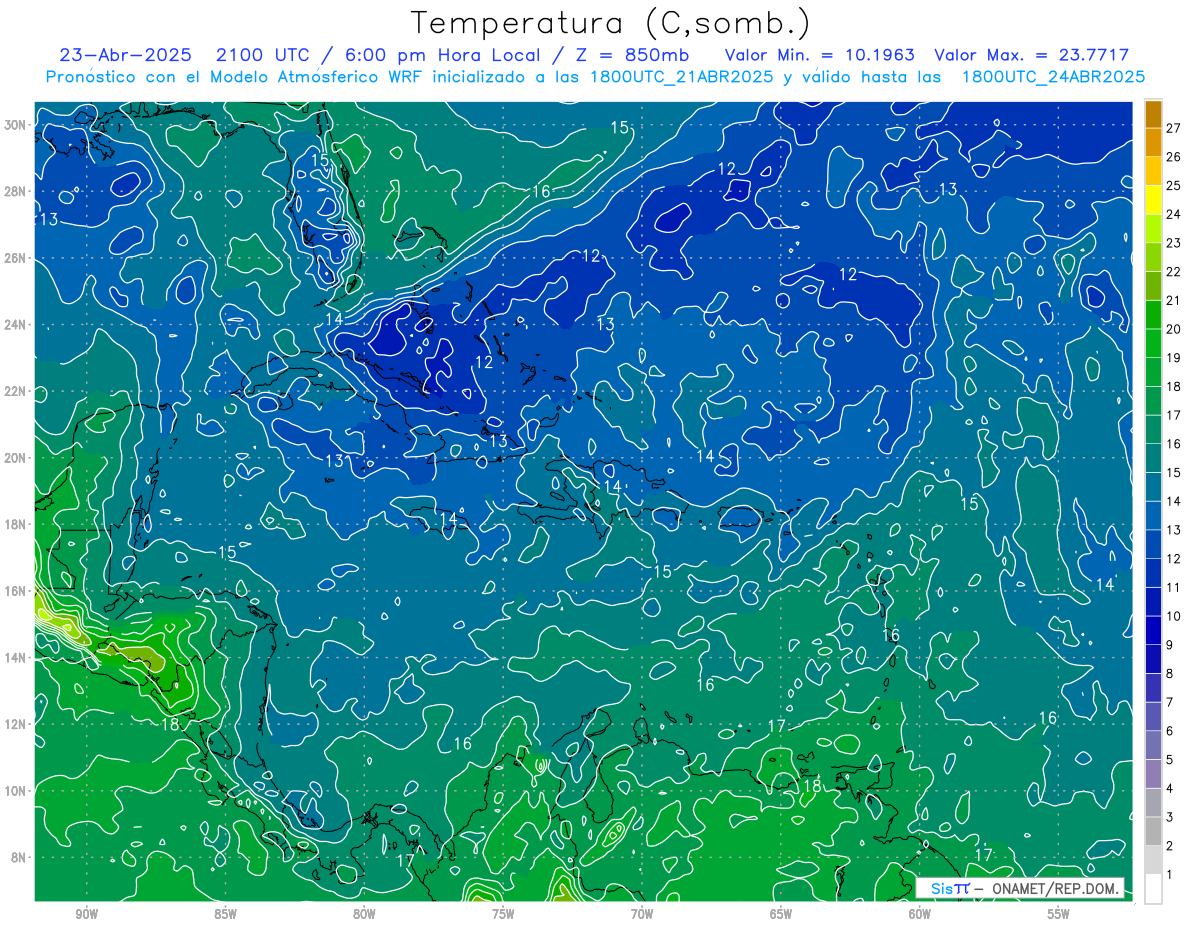Screen dimensions: 1200x927
Task: Click latitude axis label 10N
Action: pos(17,790)
